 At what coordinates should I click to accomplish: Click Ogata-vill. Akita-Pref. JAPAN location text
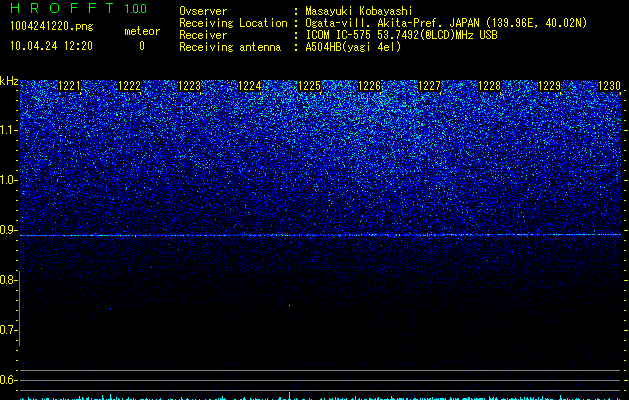(x=446, y=23)
